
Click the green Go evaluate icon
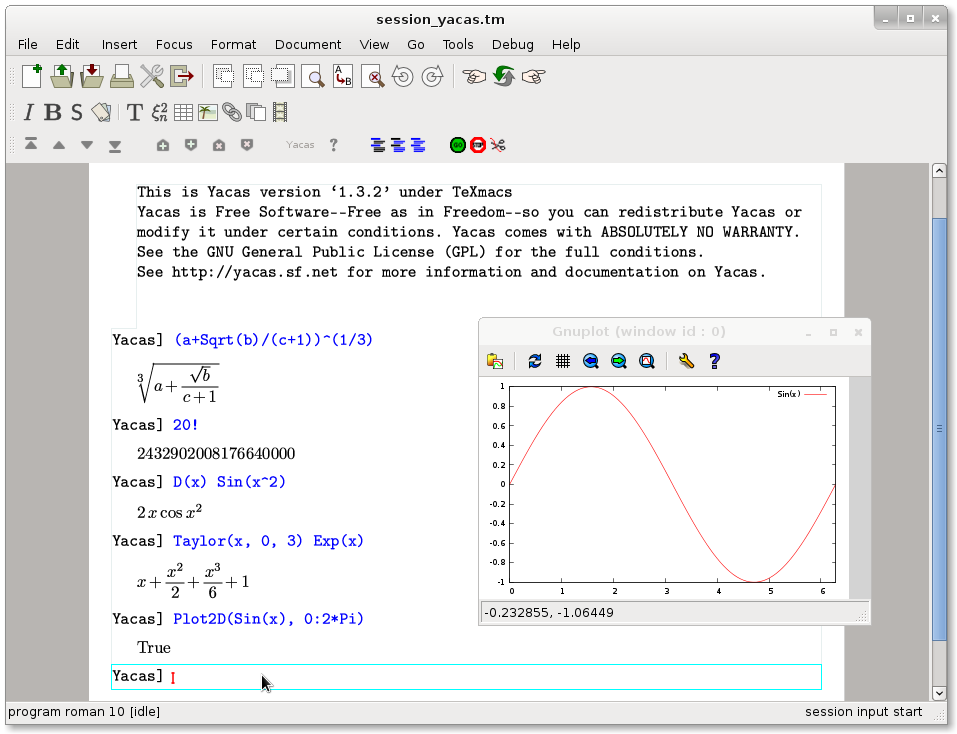[x=458, y=145]
